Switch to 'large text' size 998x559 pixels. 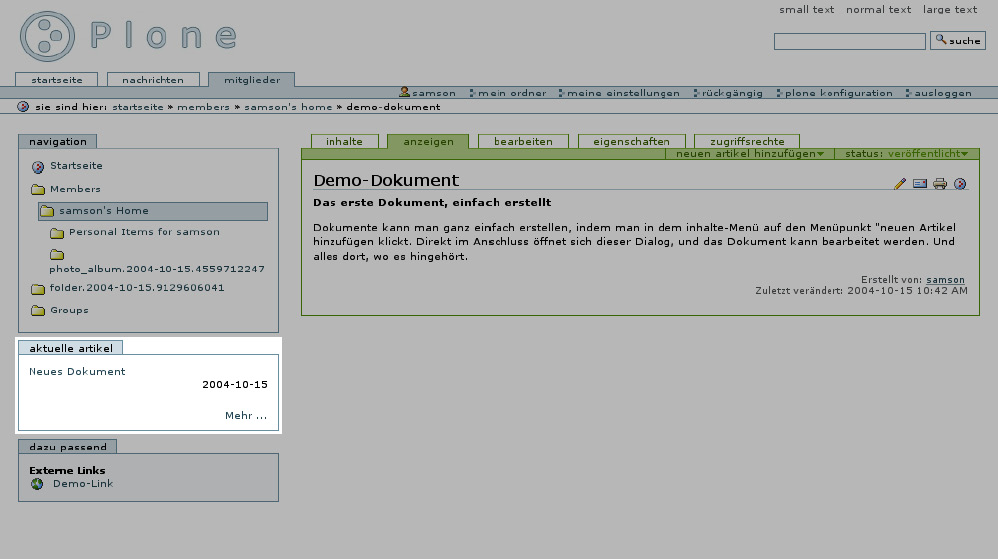(x=950, y=10)
